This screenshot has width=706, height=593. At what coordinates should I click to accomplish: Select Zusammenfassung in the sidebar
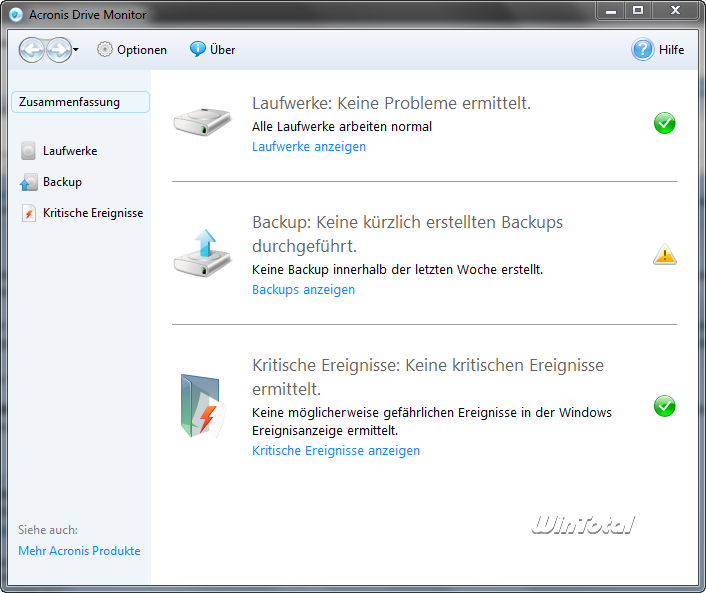[x=81, y=102]
